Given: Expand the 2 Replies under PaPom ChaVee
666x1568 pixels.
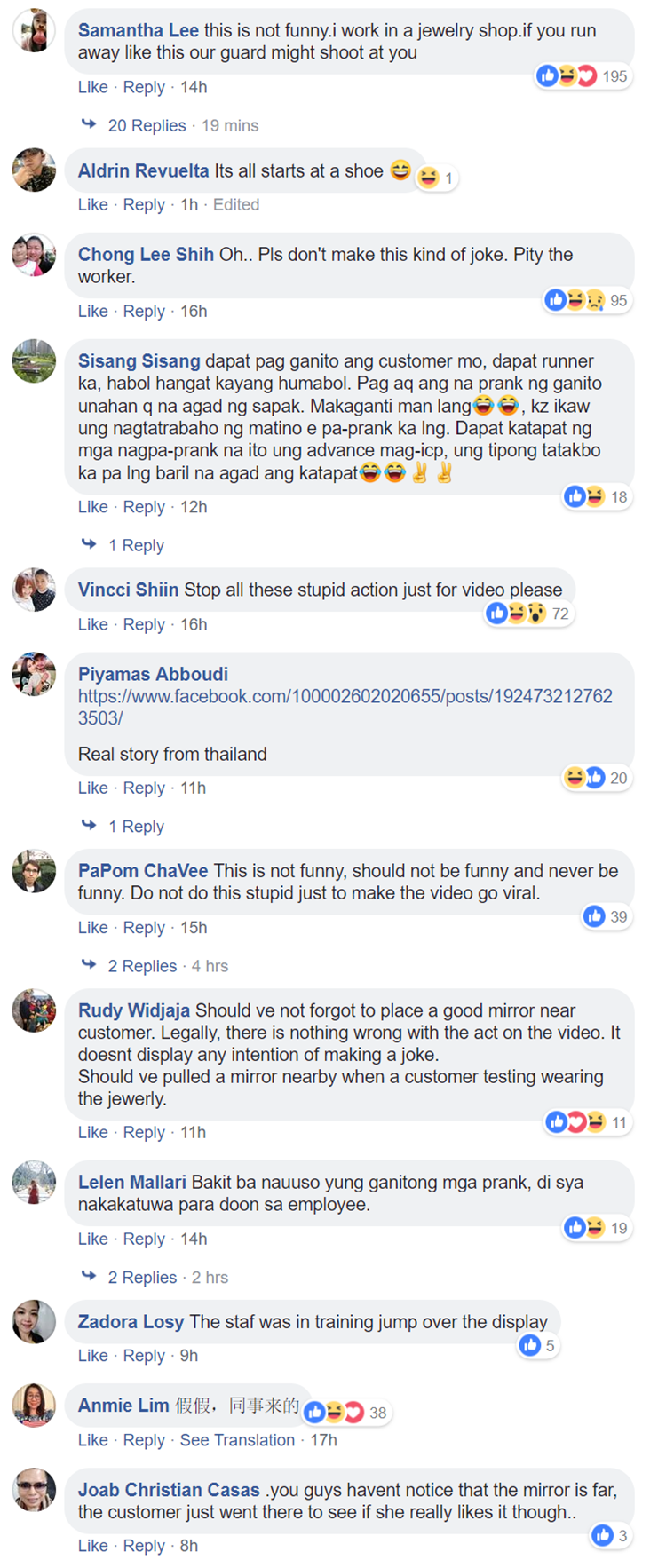Looking at the screenshot, I should point(142,966).
